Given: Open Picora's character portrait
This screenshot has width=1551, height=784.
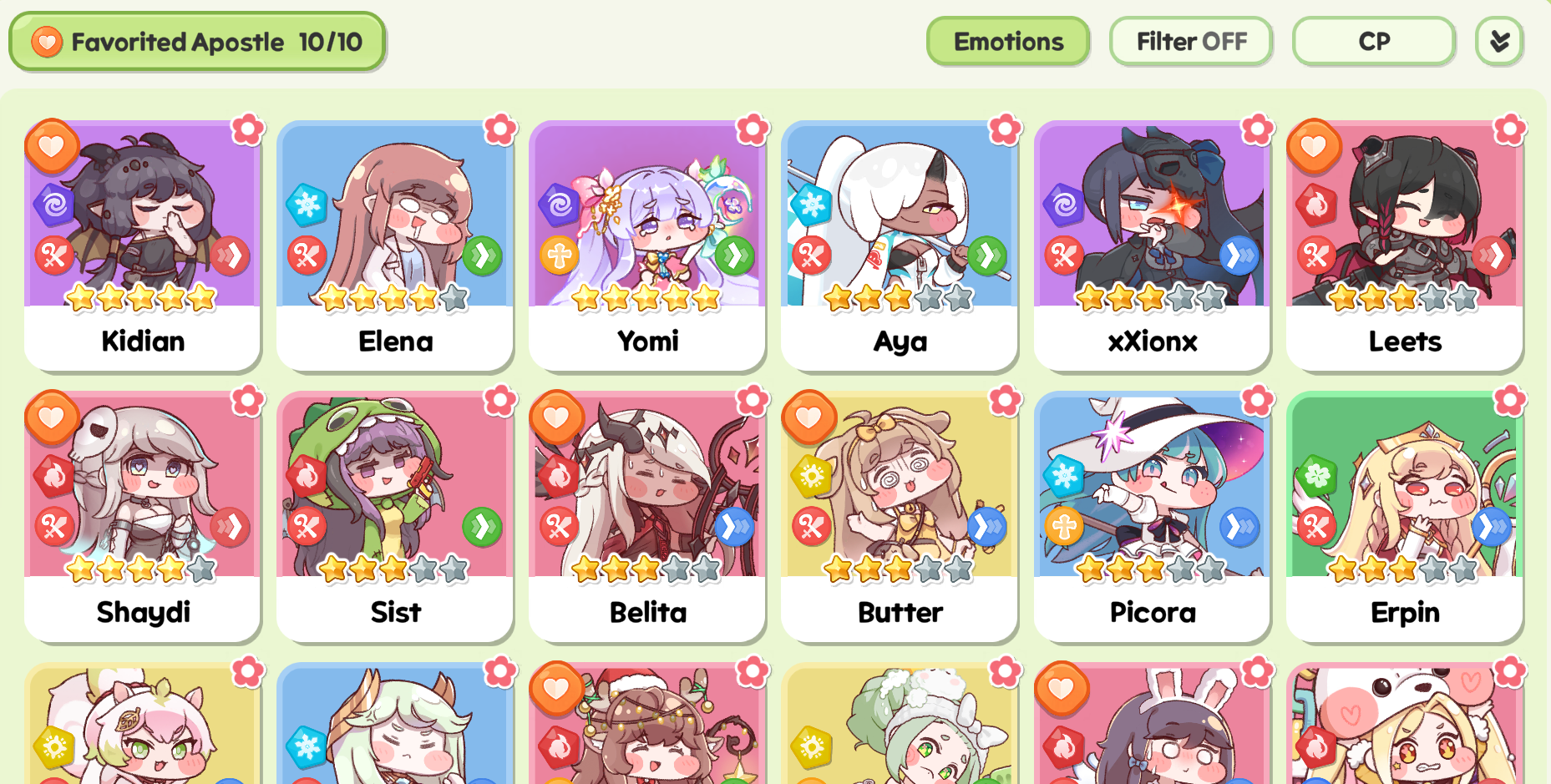Looking at the screenshot, I should coord(1152,484).
